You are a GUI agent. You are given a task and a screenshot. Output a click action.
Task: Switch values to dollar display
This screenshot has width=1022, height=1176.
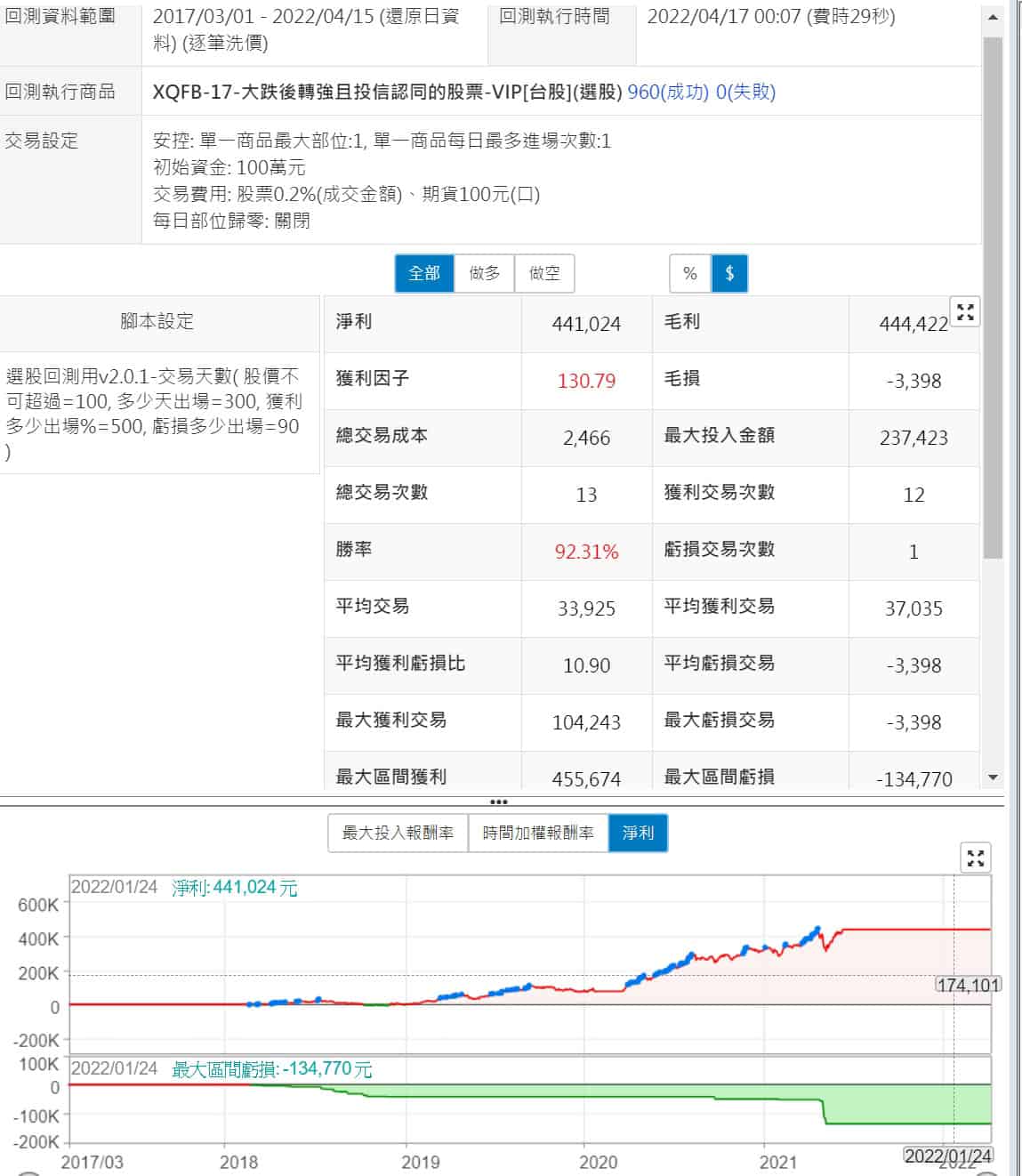(x=729, y=274)
